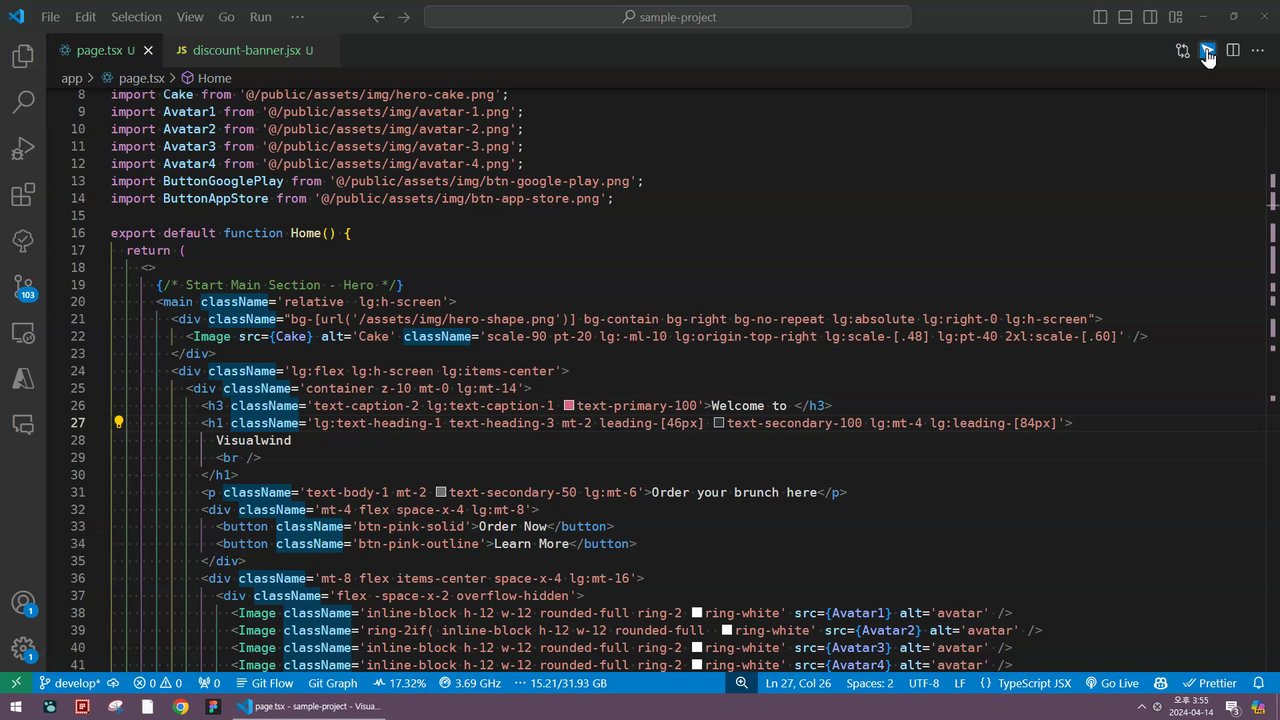Click the lightbulb code action icon
Viewport: 1280px width, 720px height.
[118, 423]
